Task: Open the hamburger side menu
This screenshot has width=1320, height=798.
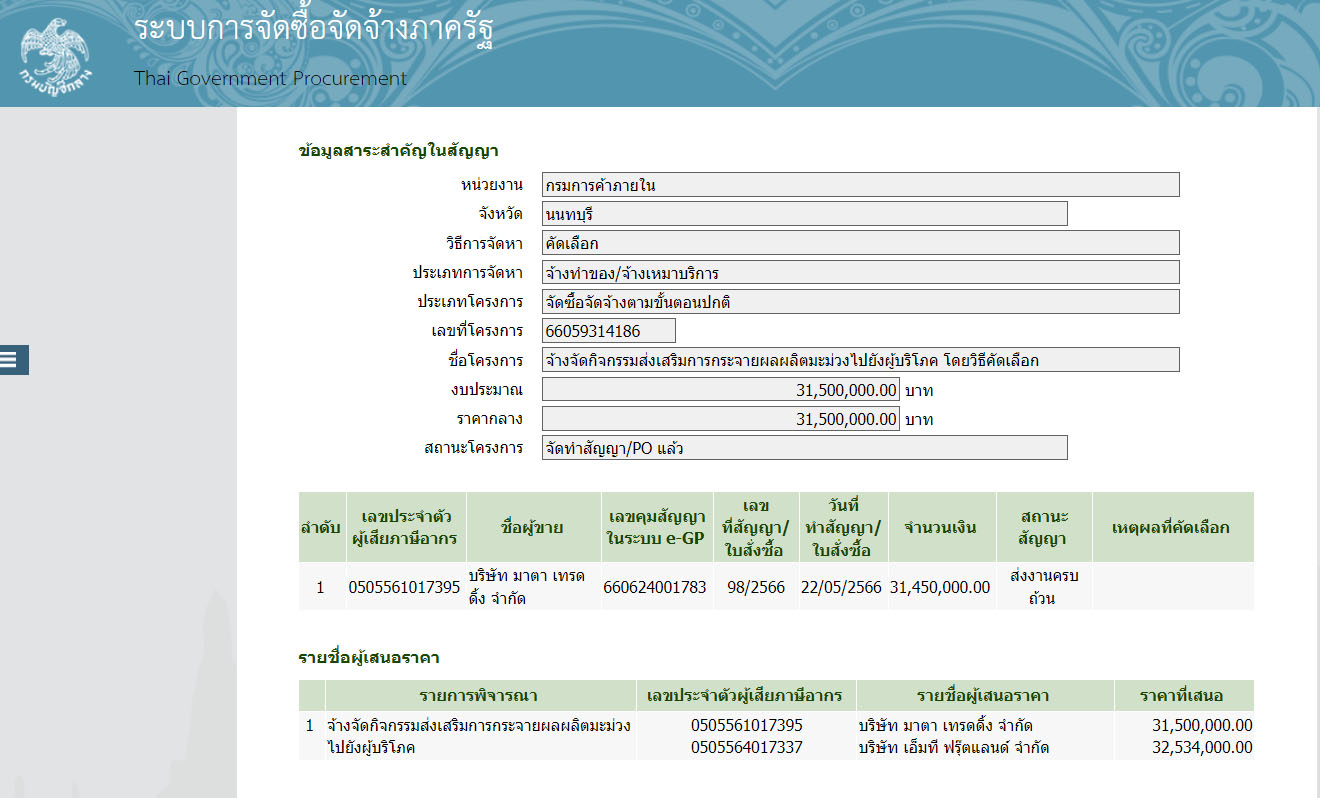Action: tap(14, 360)
